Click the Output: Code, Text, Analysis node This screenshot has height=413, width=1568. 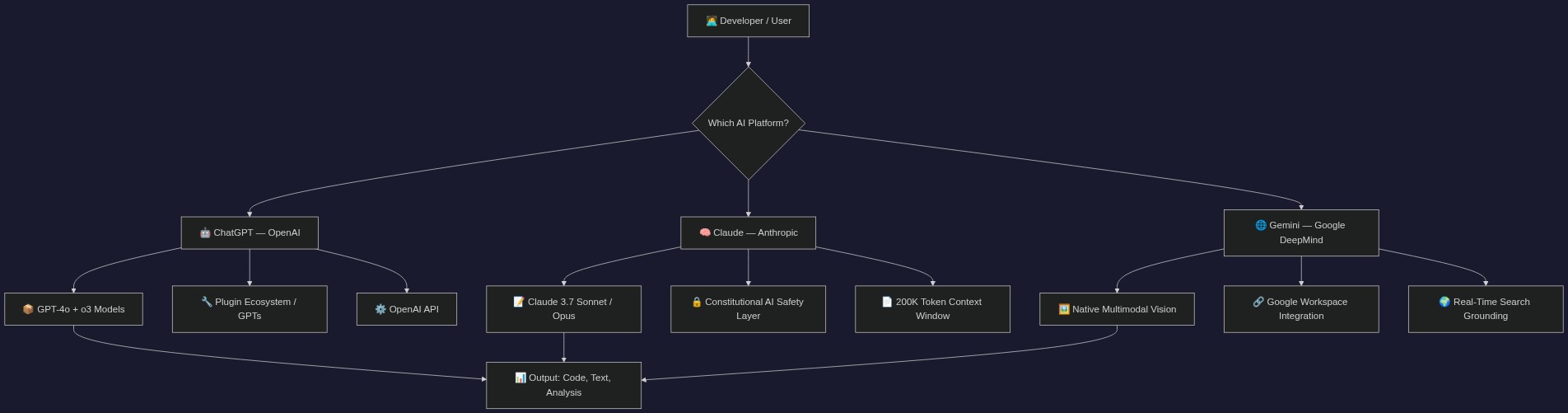click(x=563, y=385)
